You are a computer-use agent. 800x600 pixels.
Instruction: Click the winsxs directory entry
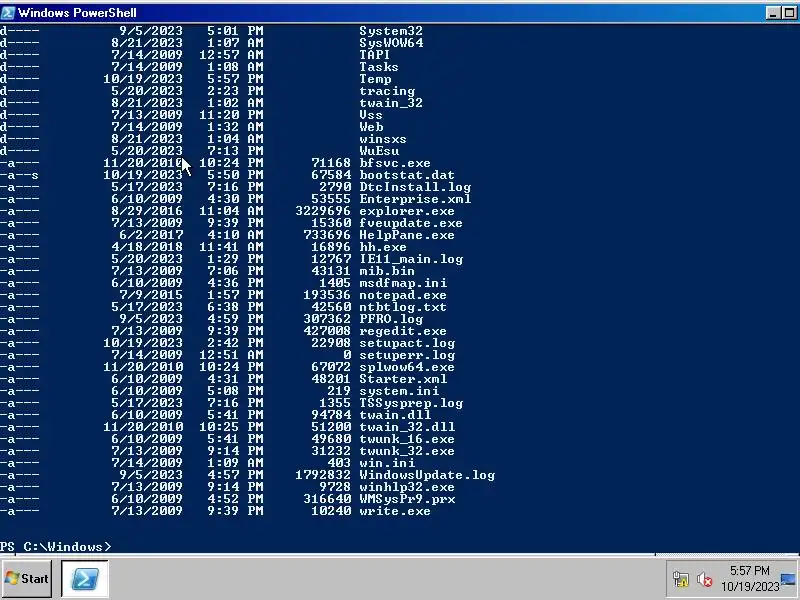tap(383, 139)
